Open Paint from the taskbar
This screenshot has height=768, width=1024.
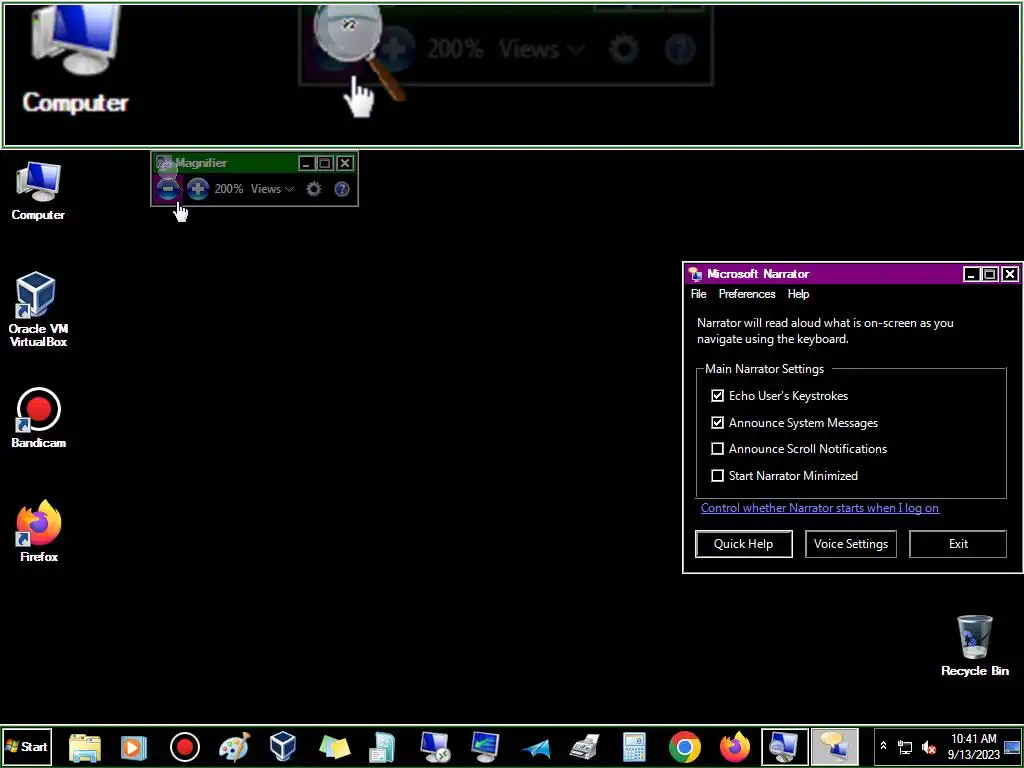[x=234, y=747]
